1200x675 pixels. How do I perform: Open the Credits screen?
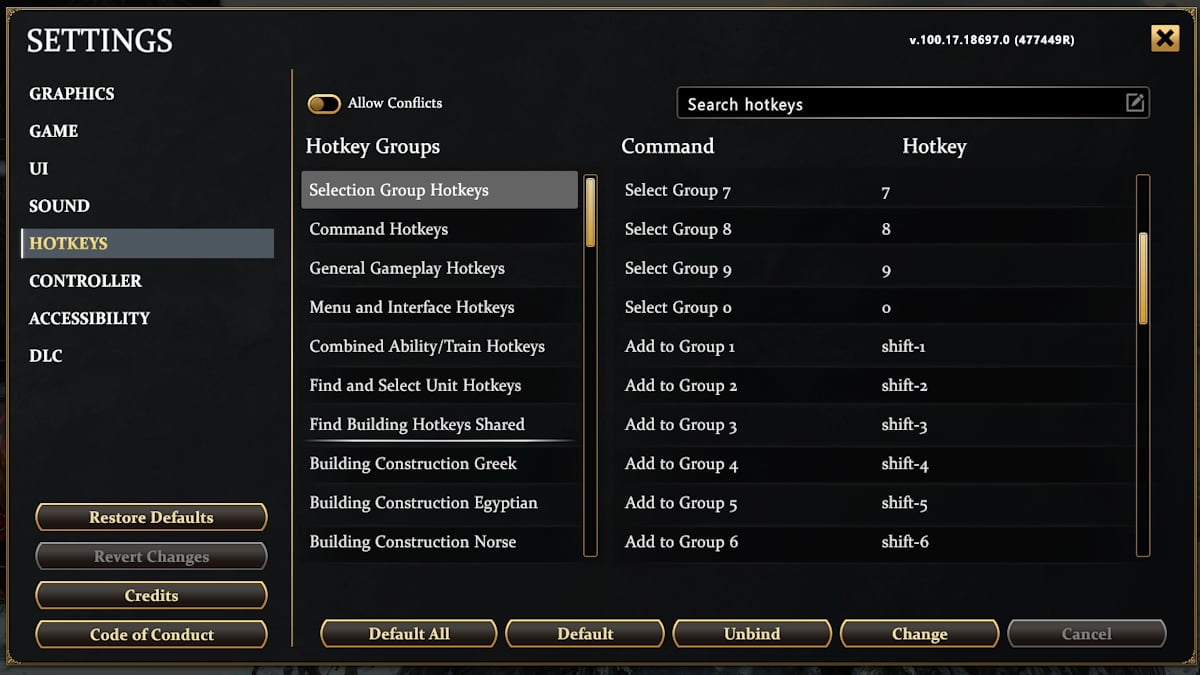click(x=150, y=595)
